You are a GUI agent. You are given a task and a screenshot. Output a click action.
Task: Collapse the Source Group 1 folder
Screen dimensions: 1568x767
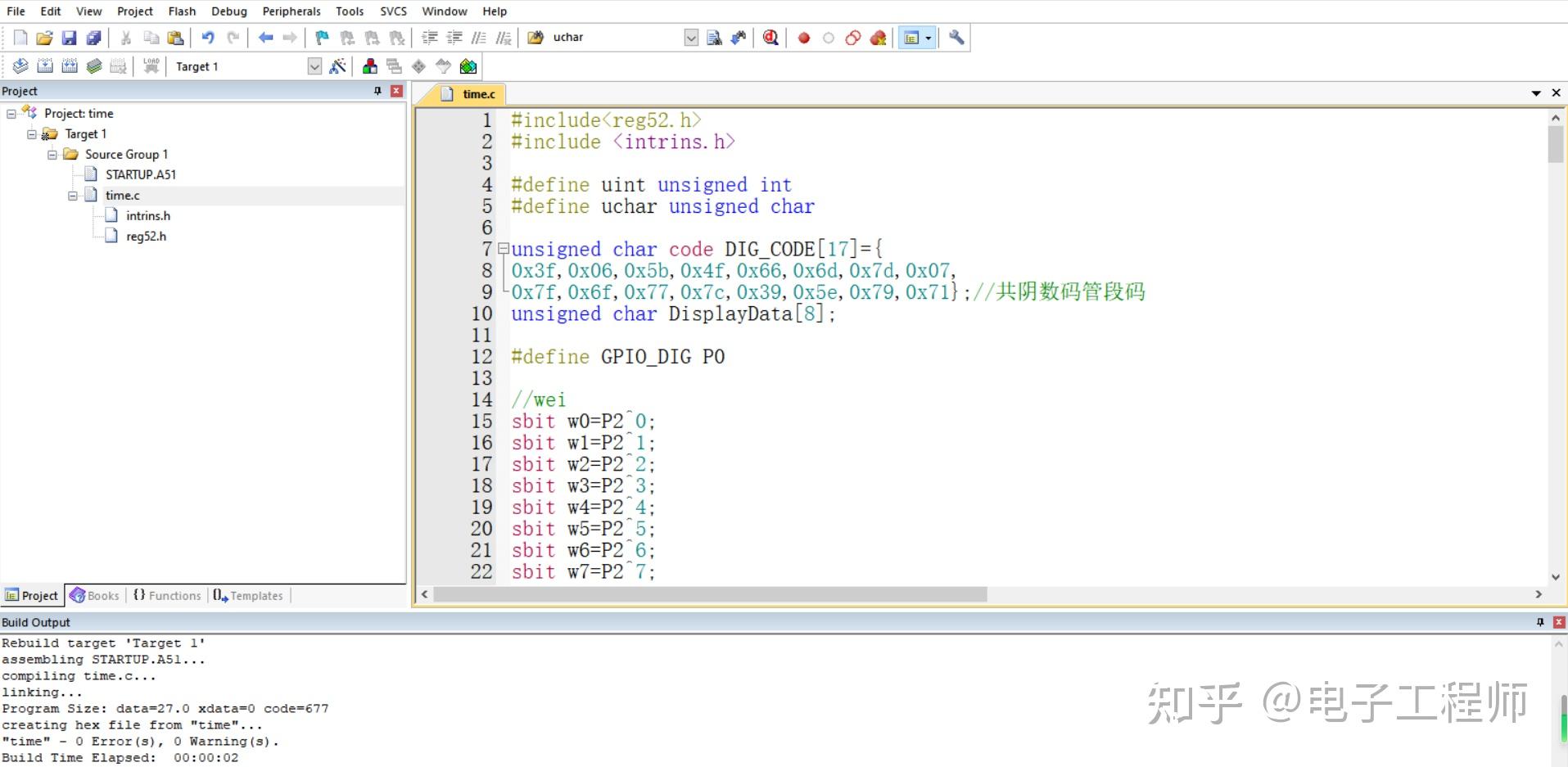point(51,154)
